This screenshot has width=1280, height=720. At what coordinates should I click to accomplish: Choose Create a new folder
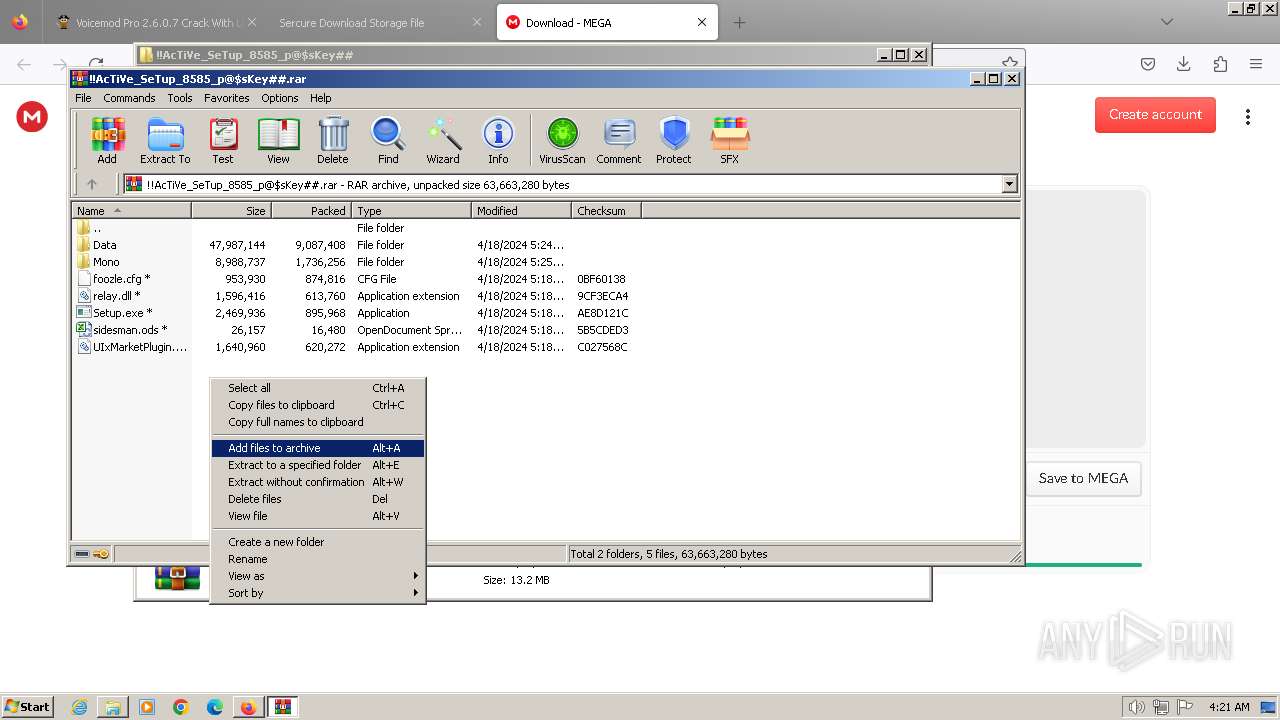point(318,542)
